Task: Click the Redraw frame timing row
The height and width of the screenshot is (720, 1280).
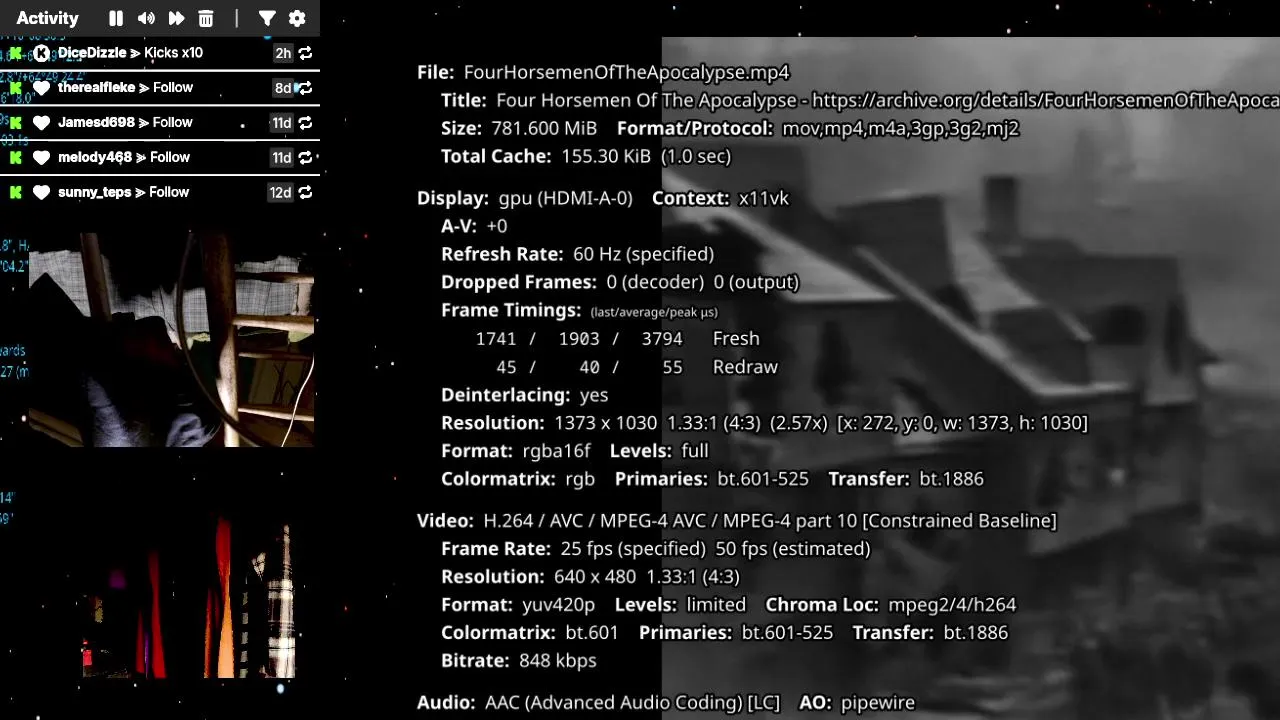Action: (636, 367)
